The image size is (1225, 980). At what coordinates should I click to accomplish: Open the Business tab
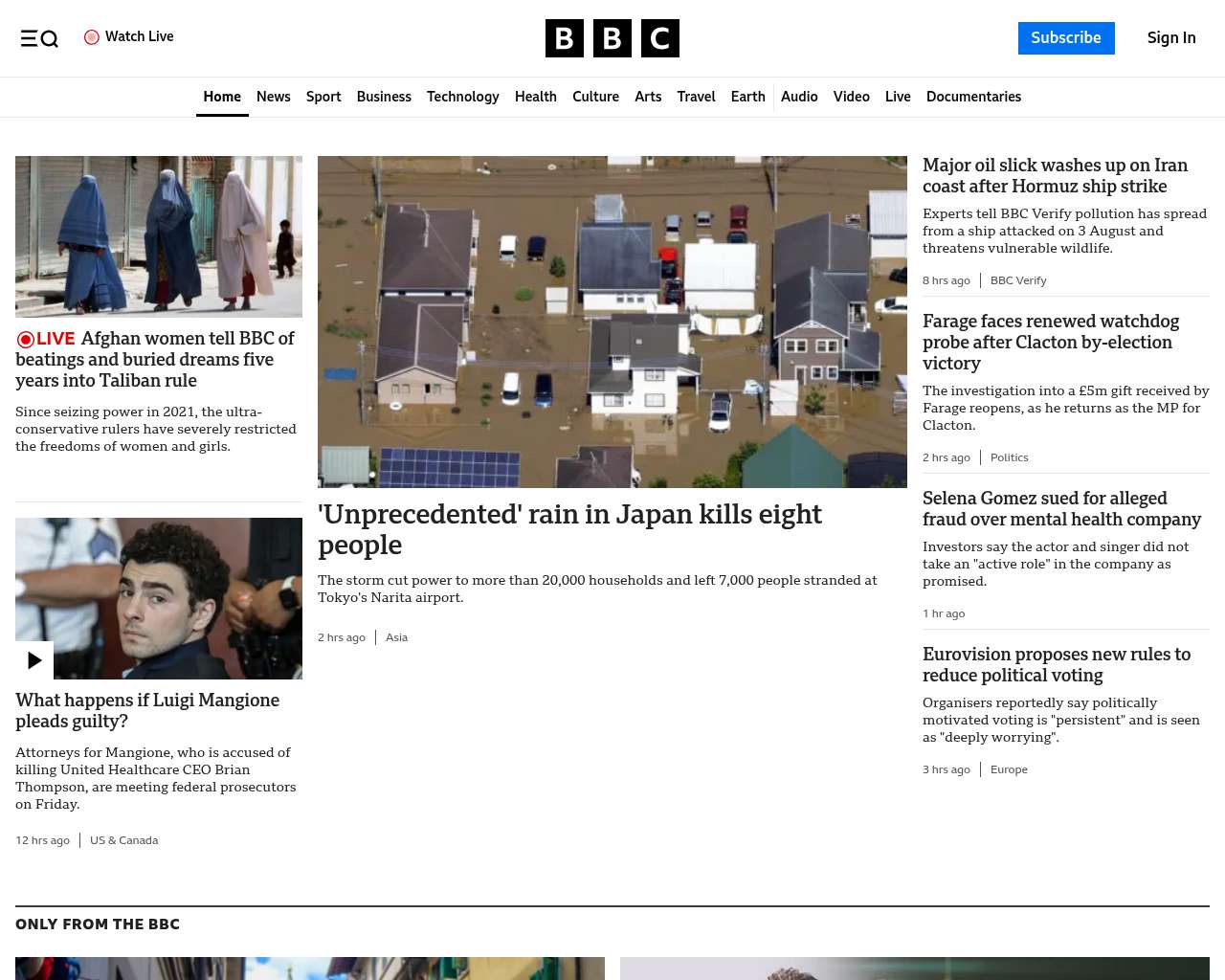pyautogui.click(x=384, y=97)
